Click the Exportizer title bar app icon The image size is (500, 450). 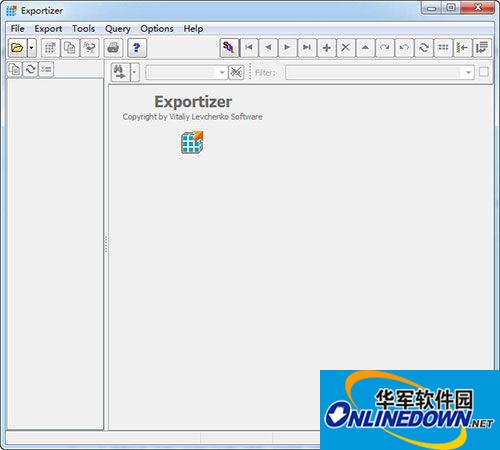[x=11, y=11]
